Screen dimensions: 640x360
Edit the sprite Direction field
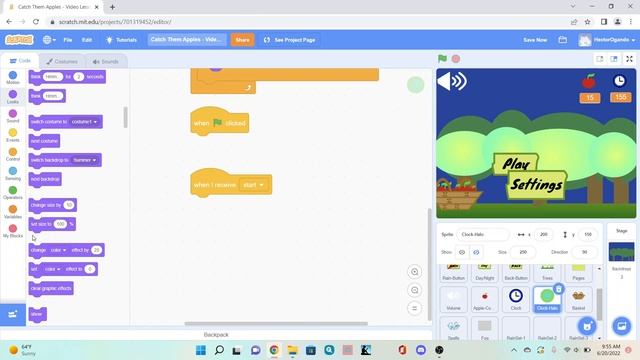(x=584, y=252)
